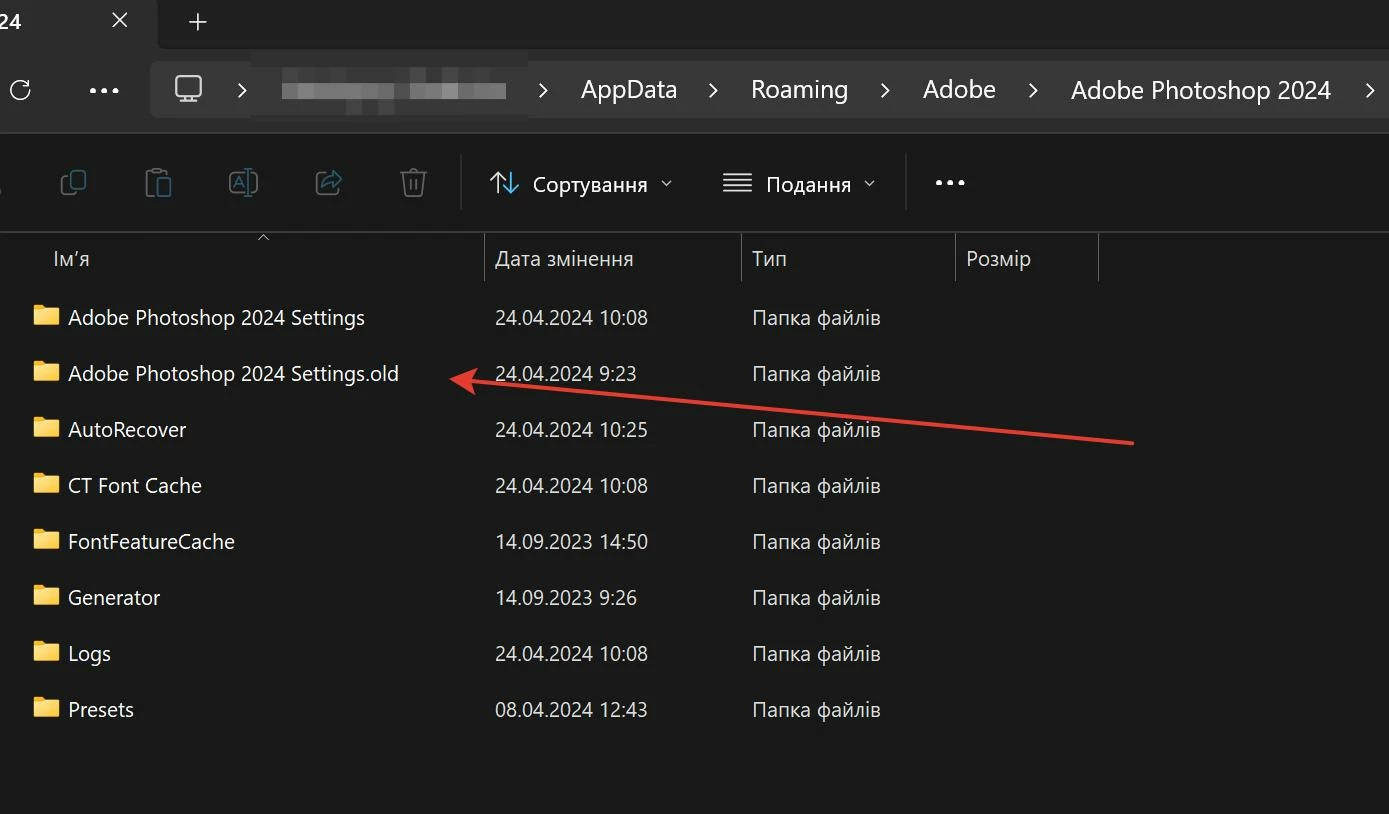The image size is (1389, 814).
Task: Close the current File Explorer tab
Action: point(119,20)
